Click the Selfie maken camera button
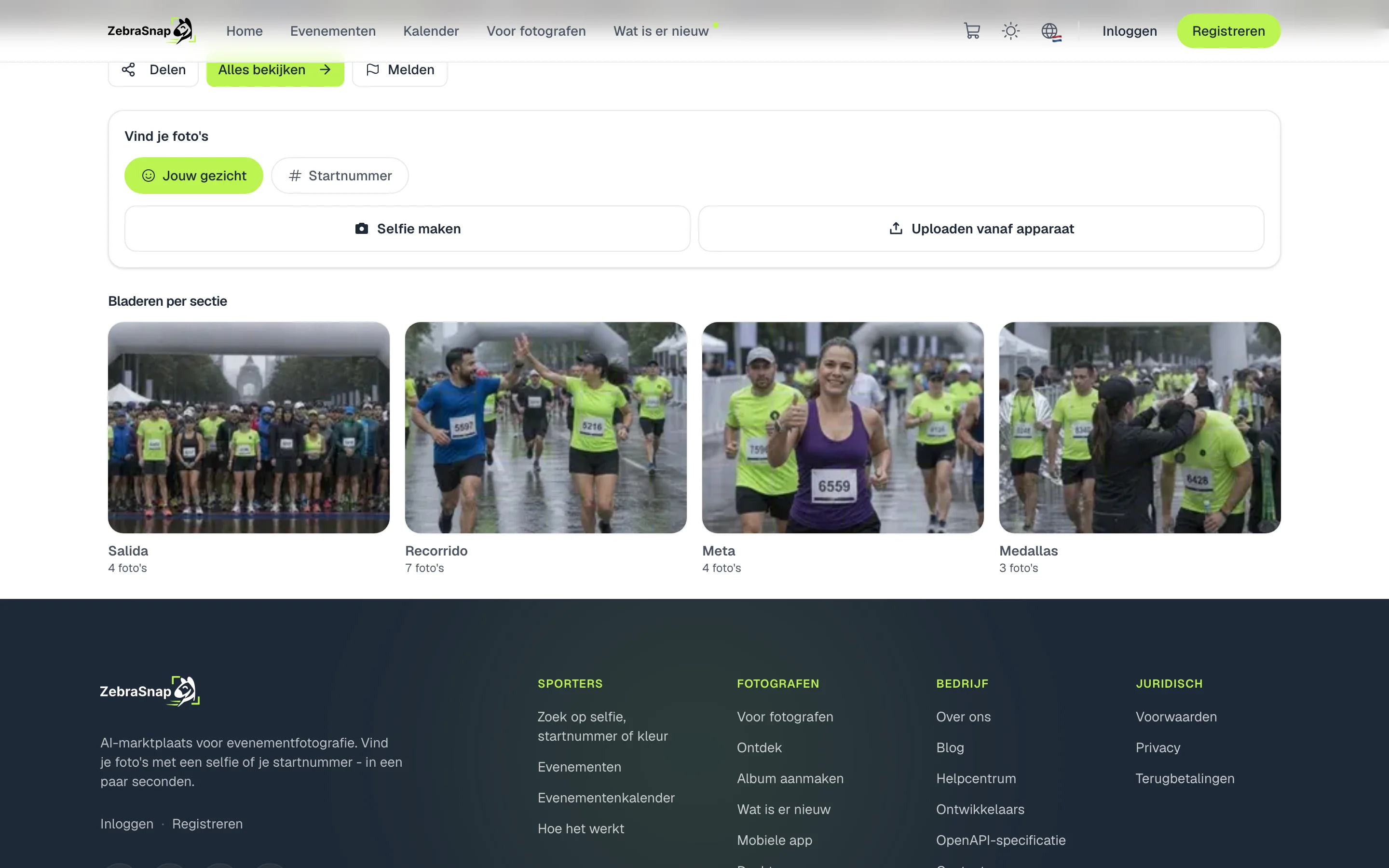The width and height of the screenshot is (1389, 868). tap(408, 229)
